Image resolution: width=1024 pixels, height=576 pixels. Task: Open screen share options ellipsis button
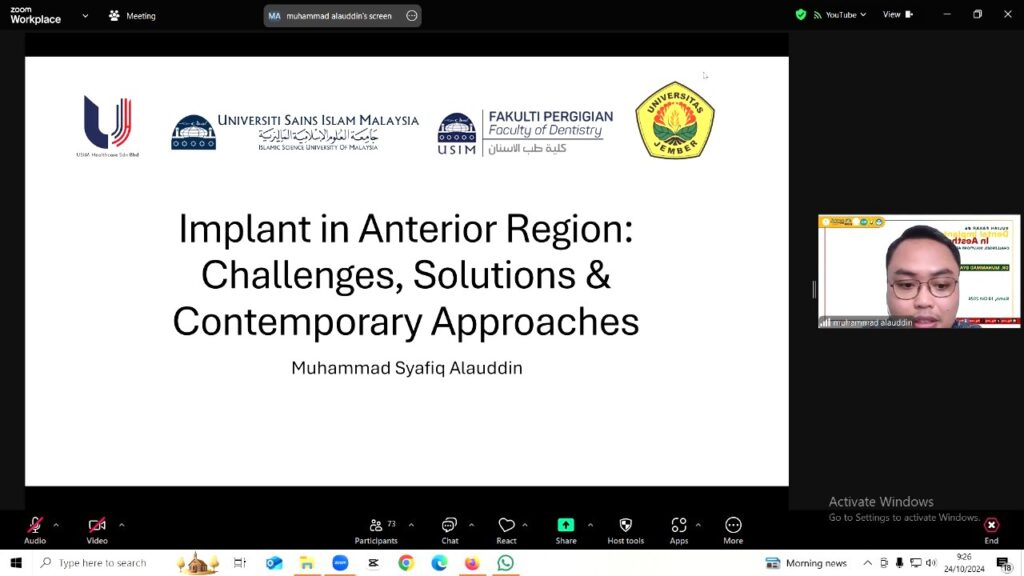pyautogui.click(x=411, y=16)
